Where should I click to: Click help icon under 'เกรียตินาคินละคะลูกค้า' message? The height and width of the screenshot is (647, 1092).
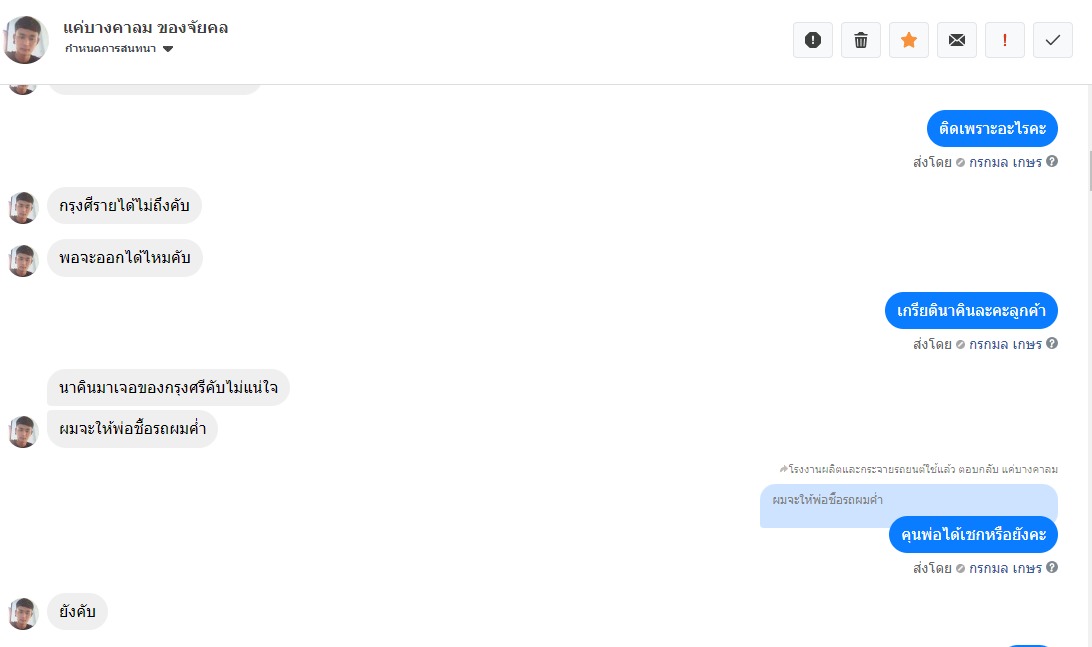tap(1052, 344)
